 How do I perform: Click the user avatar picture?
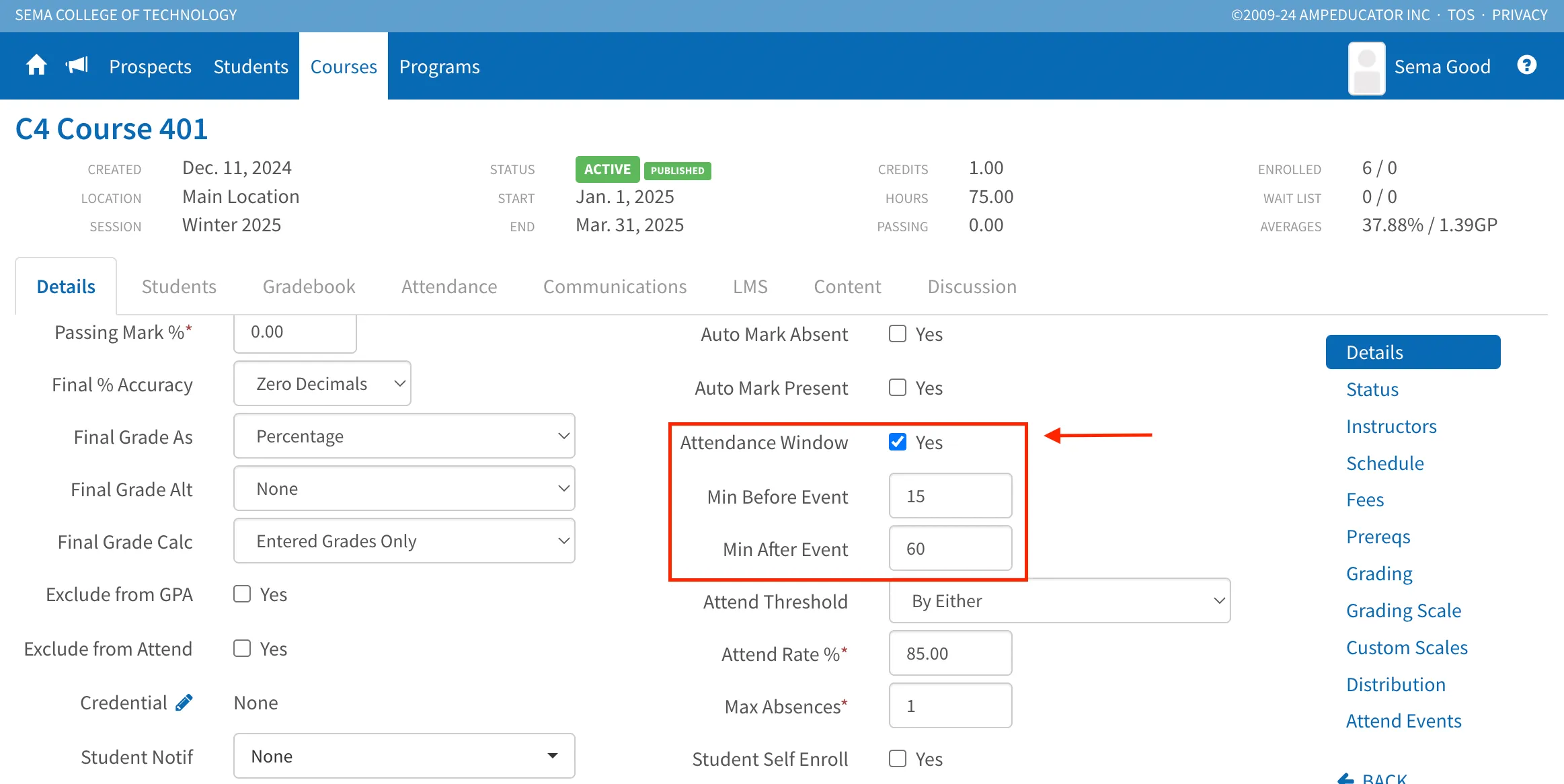pos(1366,68)
